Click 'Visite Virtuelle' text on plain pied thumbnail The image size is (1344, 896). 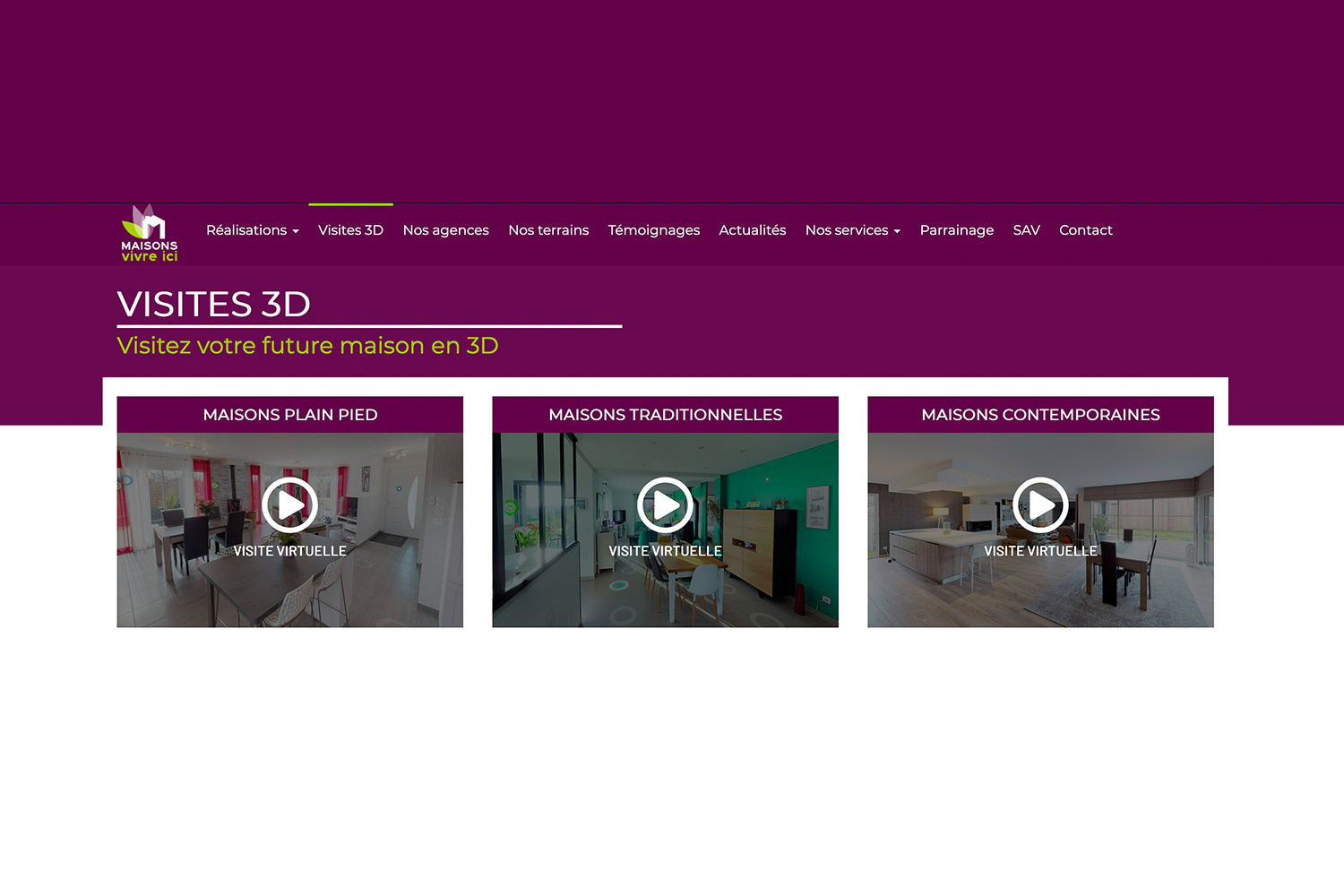pyautogui.click(x=289, y=551)
